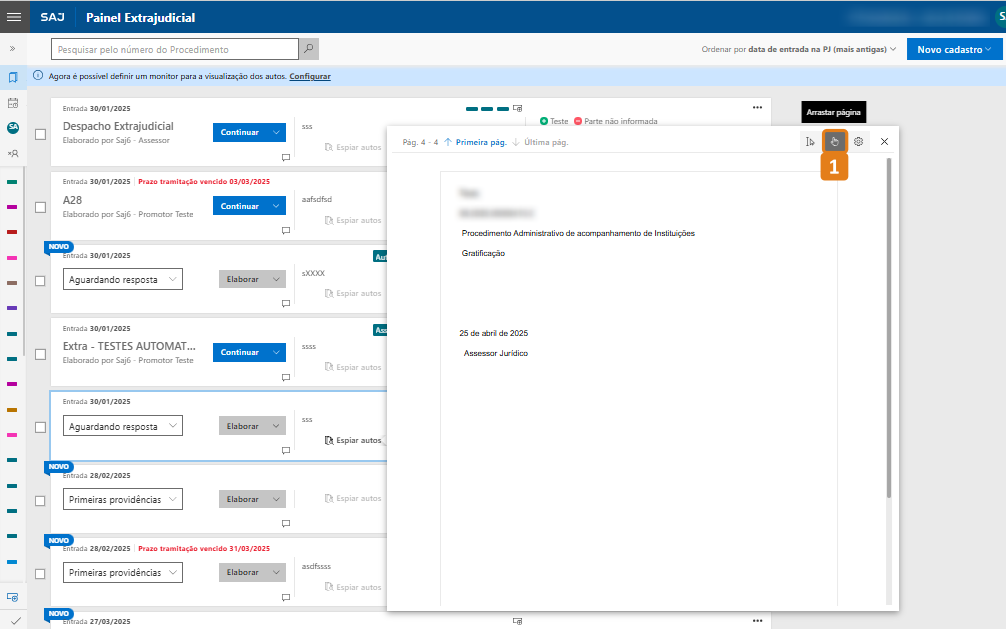Click Espiar autos on highlighted card

(x=353, y=440)
